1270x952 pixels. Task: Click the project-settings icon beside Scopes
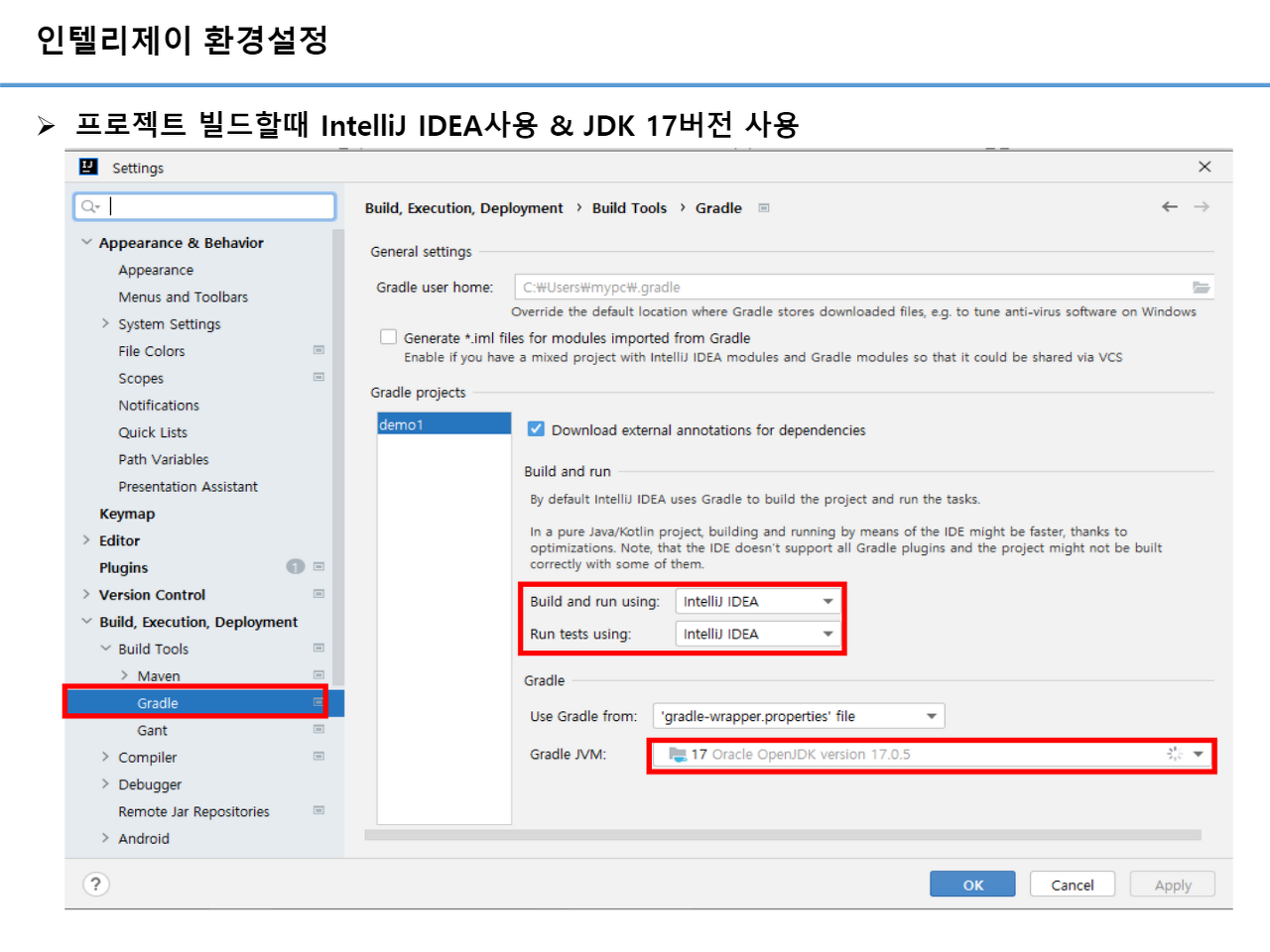pyautogui.click(x=318, y=377)
